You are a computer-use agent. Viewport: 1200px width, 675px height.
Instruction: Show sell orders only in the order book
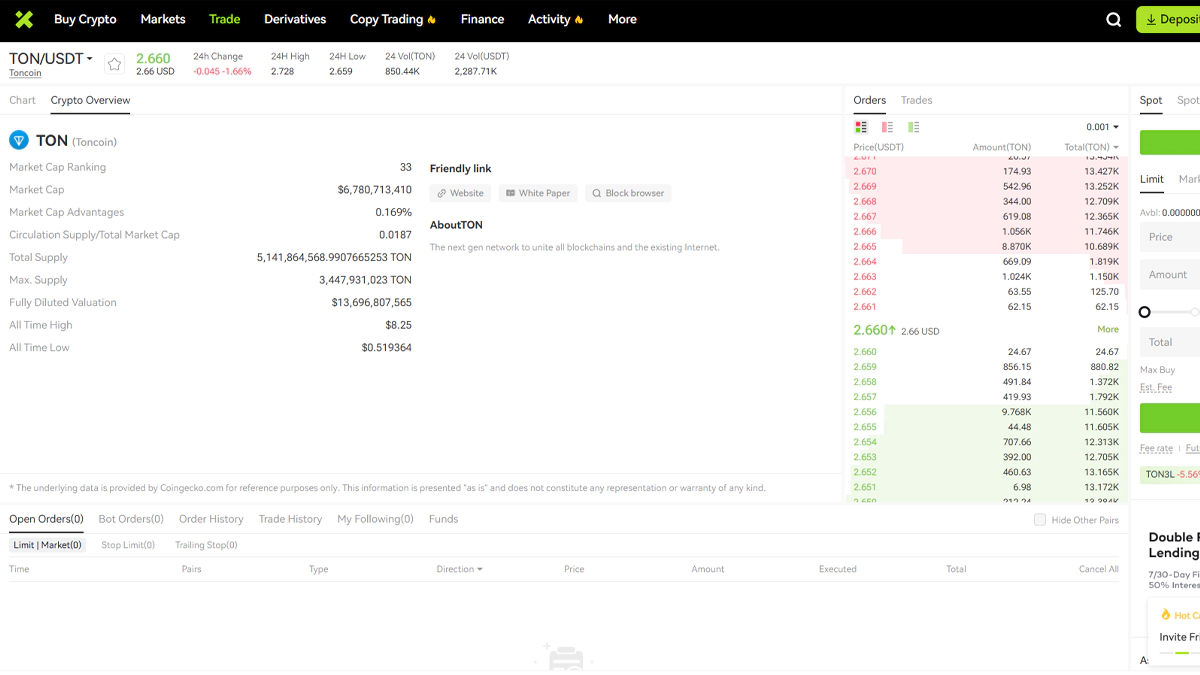tap(887, 127)
